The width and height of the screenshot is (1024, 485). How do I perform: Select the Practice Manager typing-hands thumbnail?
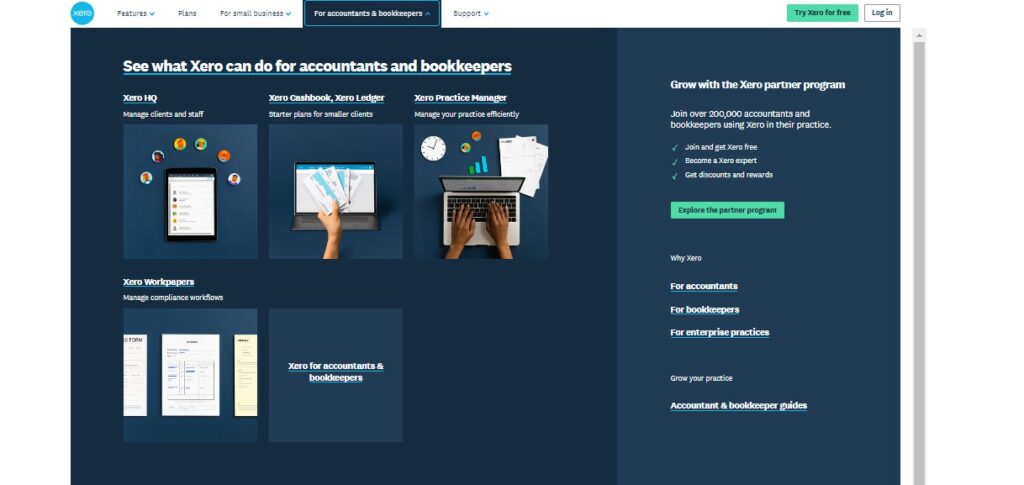click(481, 191)
